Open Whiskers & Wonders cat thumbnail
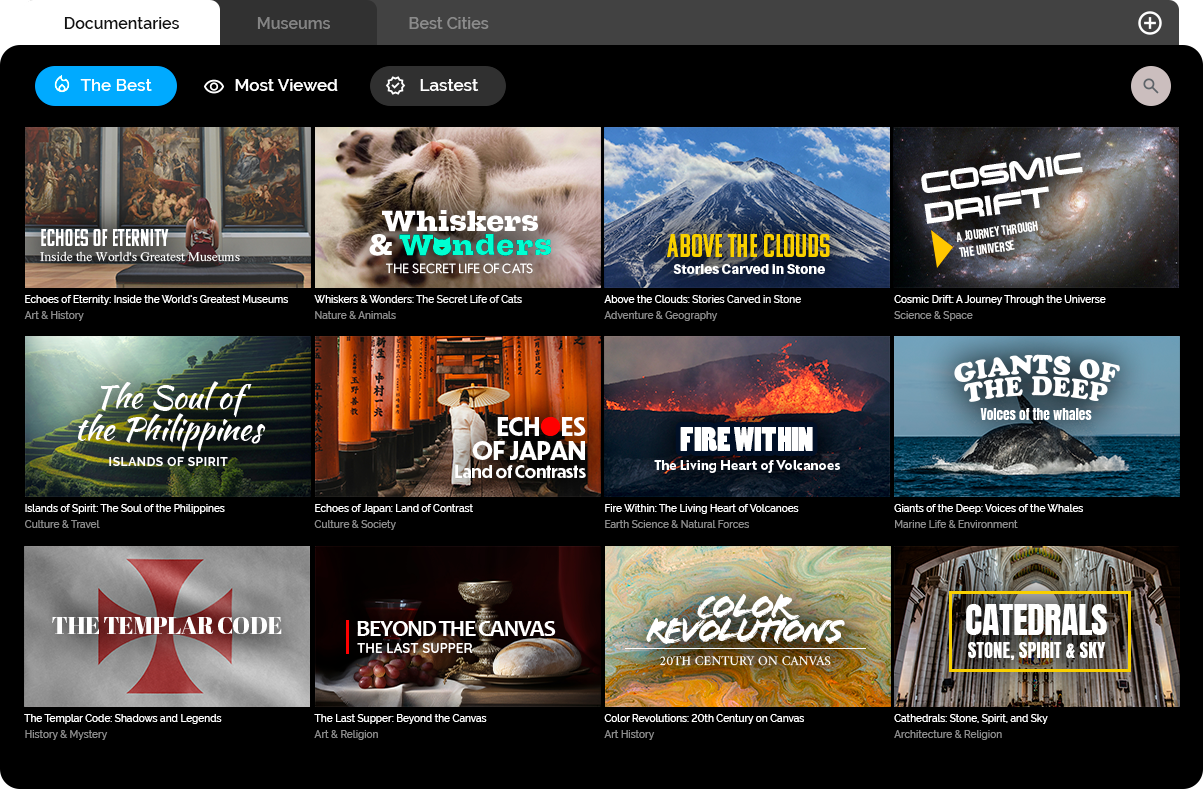The width and height of the screenshot is (1203, 789). click(x=458, y=207)
